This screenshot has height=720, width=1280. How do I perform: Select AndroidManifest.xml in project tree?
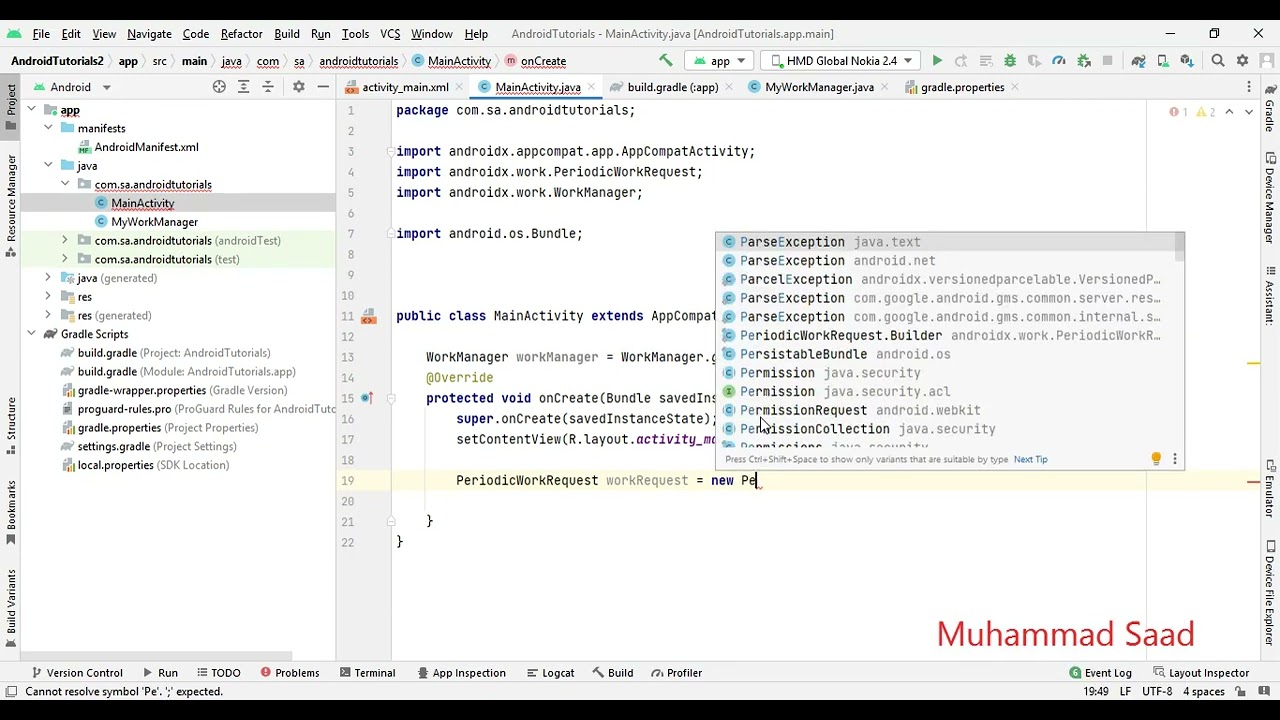click(146, 147)
